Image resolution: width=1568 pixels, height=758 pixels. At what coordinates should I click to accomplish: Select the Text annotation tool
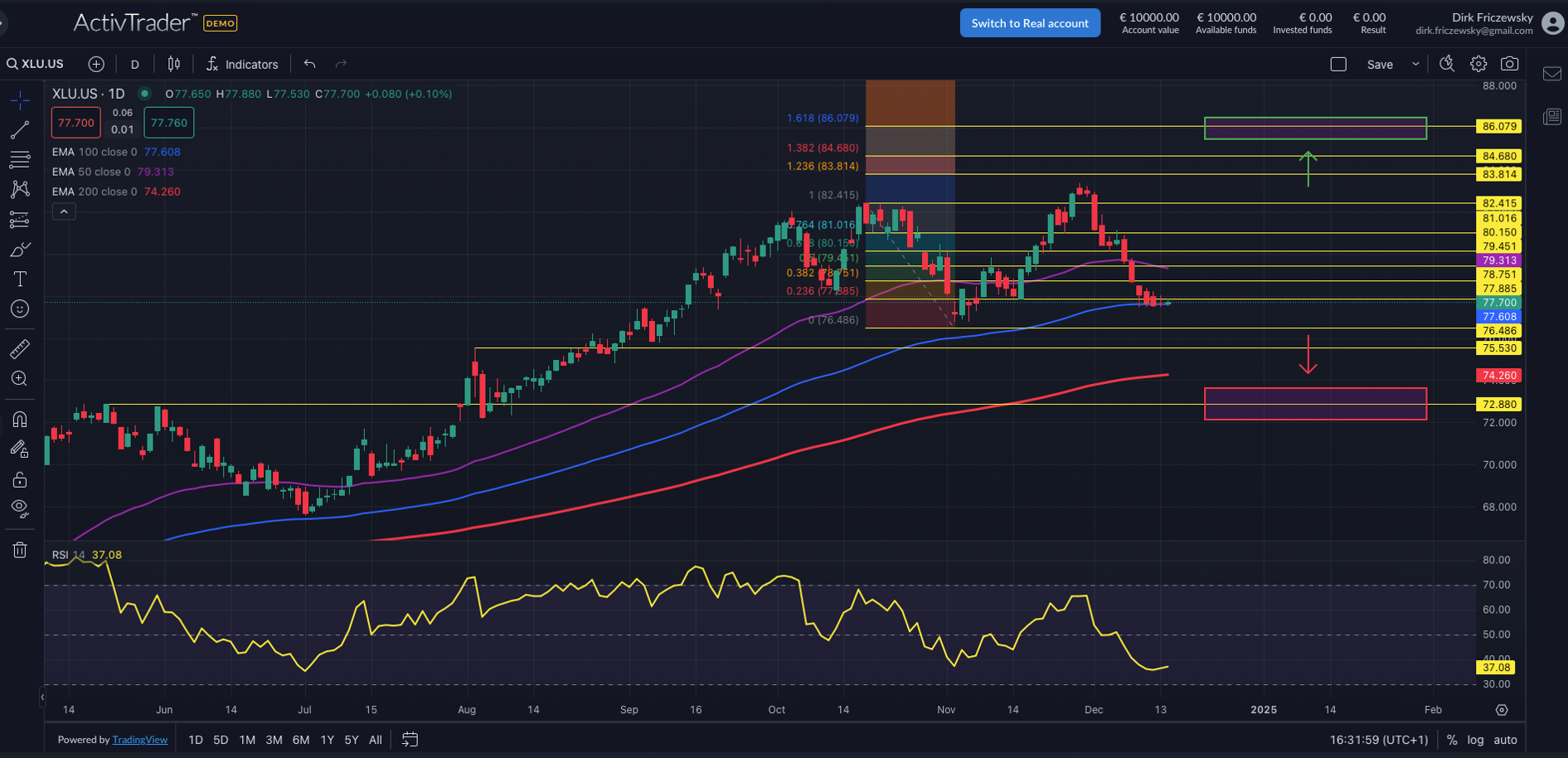point(20,279)
